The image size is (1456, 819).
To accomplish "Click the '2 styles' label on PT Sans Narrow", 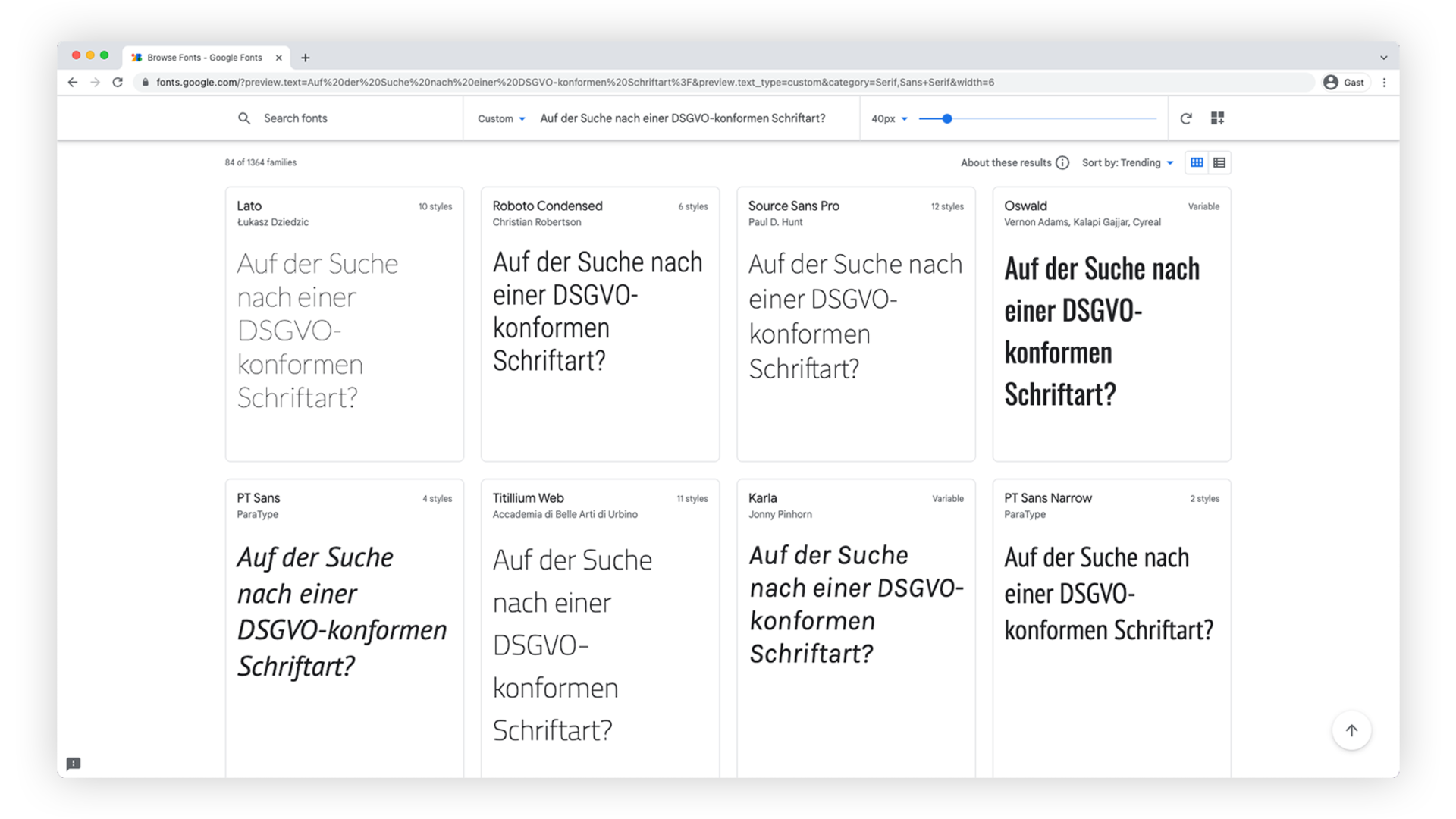I will point(1204,499).
